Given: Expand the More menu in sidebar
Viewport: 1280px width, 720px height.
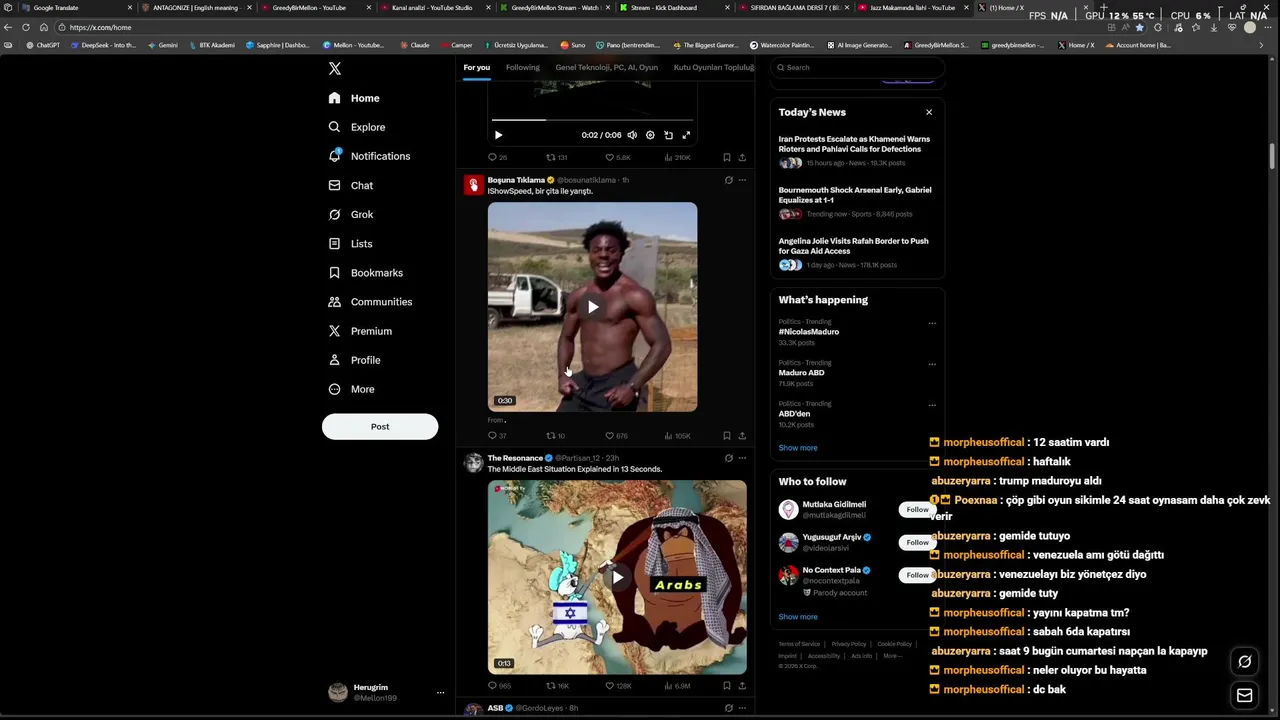Looking at the screenshot, I should [x=351, y=389].
